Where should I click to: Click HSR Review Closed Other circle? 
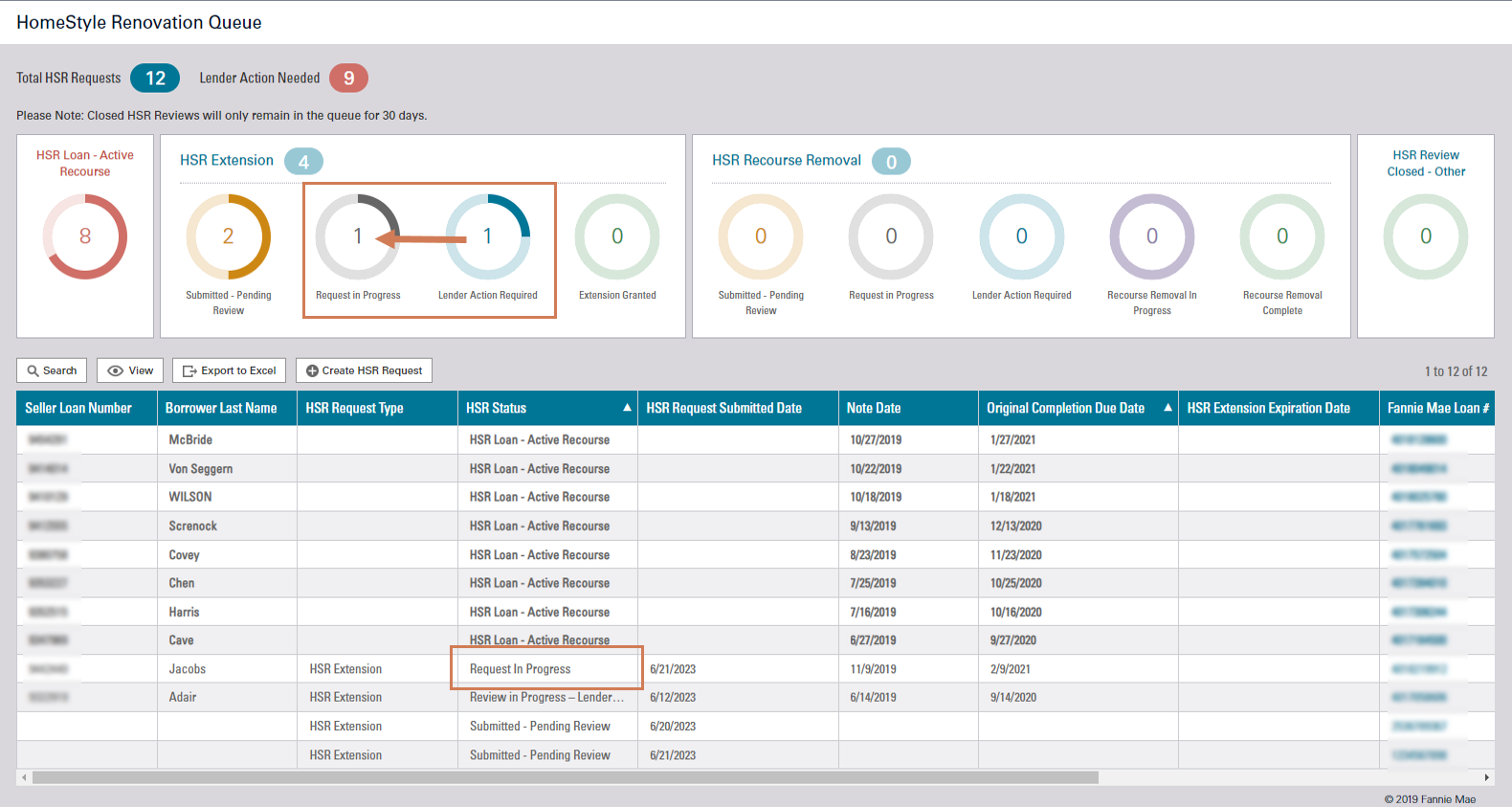click(x=1426, y=236)
